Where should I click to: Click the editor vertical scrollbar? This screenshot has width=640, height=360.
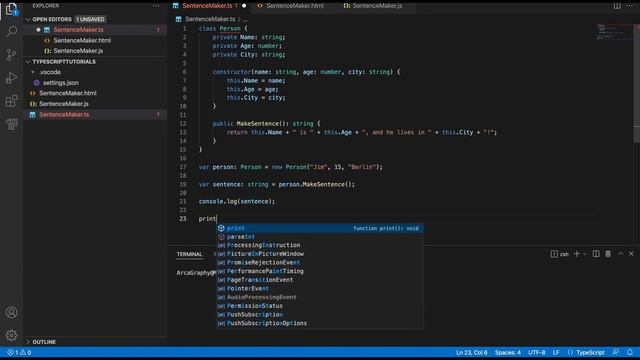pos(637,84)
